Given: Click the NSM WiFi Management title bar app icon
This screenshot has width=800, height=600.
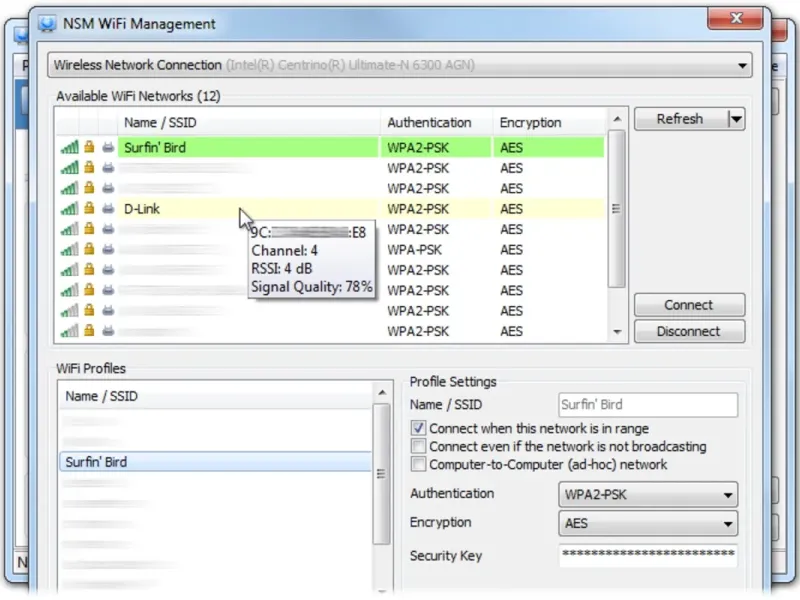Looking at the screenshot, I should 47,23.
